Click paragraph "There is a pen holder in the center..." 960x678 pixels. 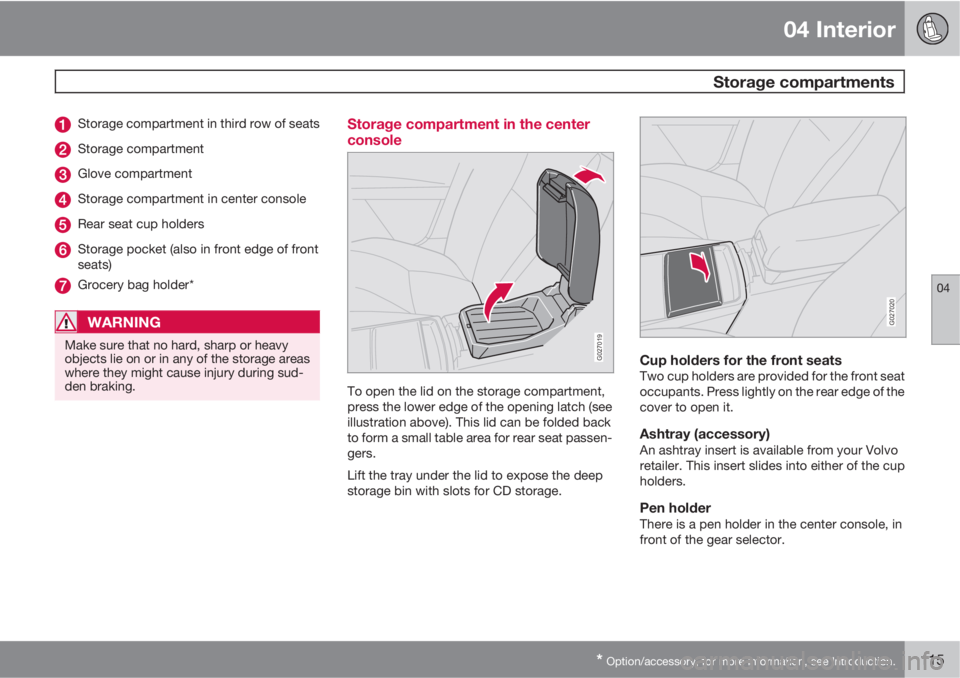pyautogui.click(x=771, y=532)
